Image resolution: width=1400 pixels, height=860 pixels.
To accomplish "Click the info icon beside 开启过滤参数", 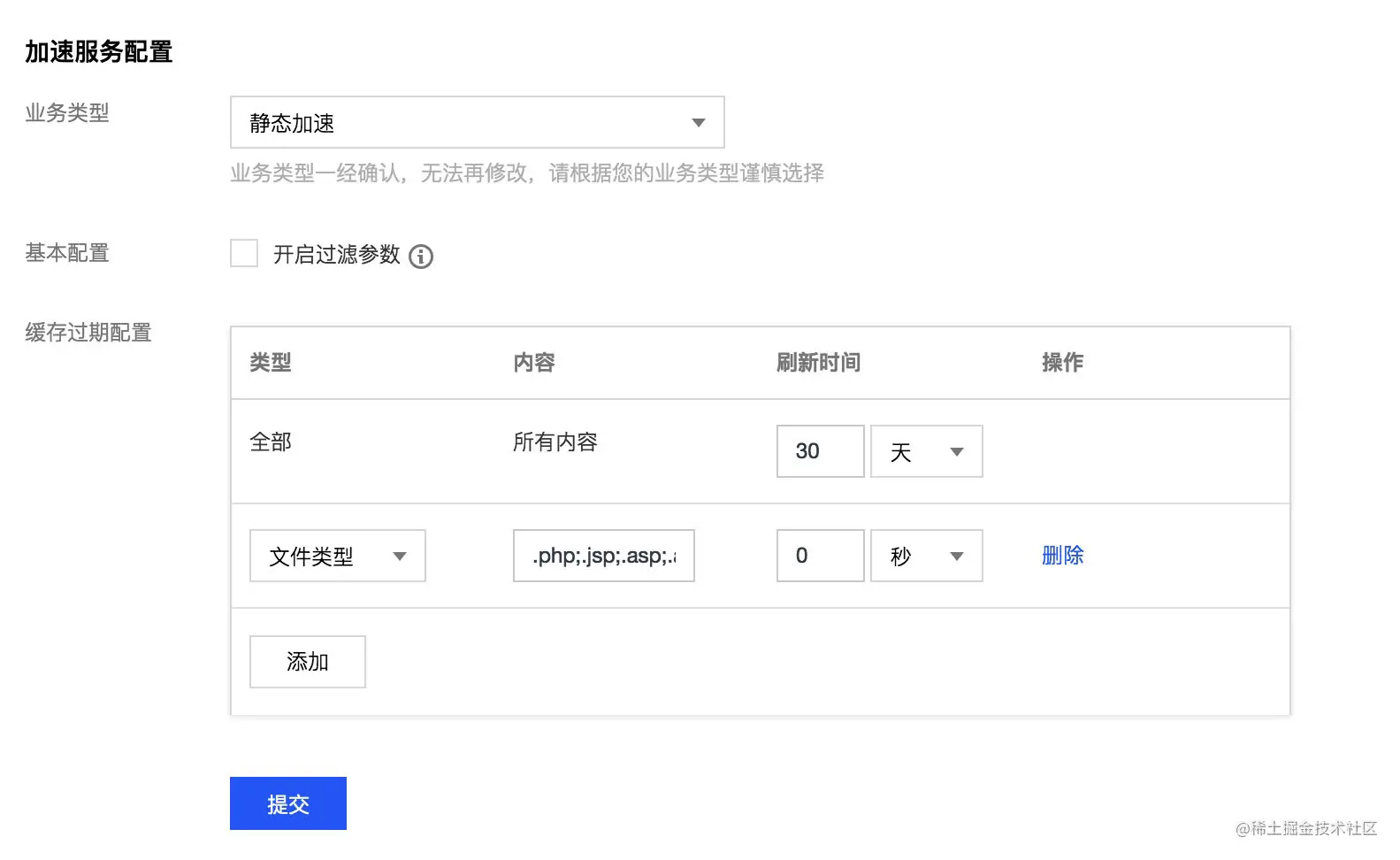I will click(421, 257).
